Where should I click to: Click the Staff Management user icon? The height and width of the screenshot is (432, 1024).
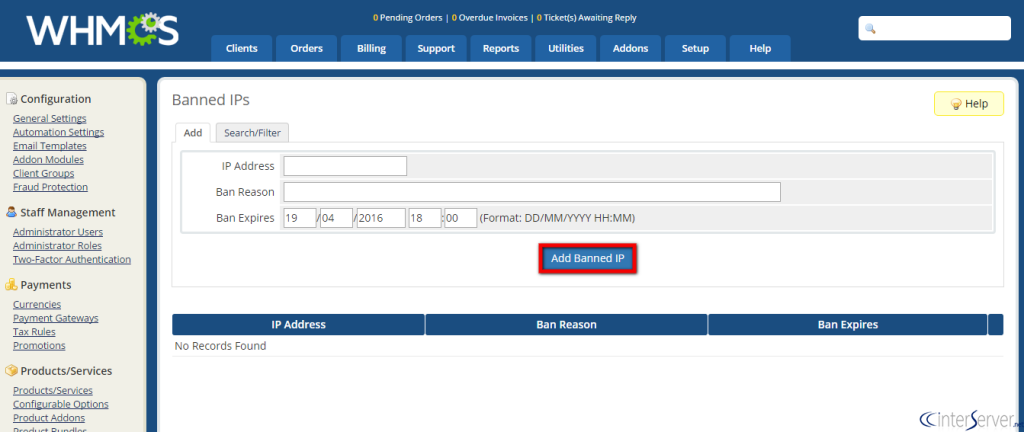point(11,212)
